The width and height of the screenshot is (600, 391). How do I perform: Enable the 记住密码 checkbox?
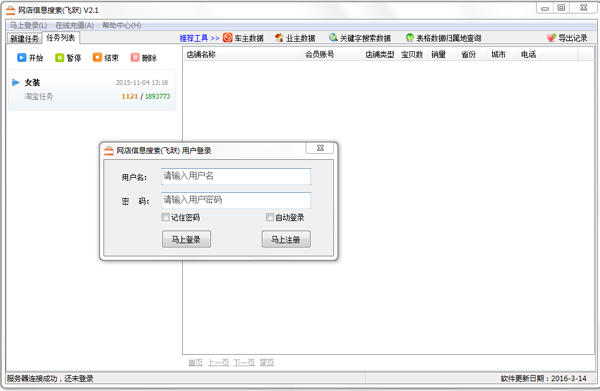(x=165, y=217)
